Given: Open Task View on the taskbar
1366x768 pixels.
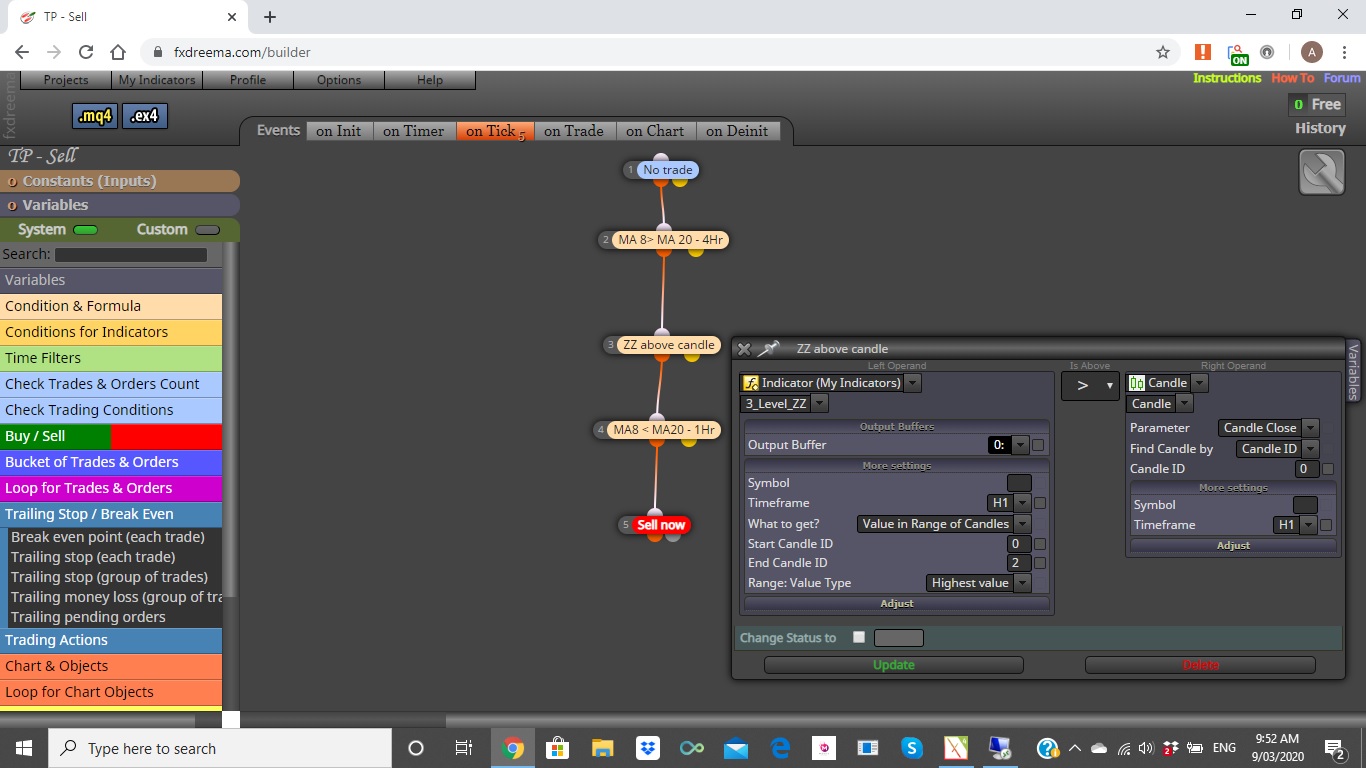Looking at the screenshot, I should 463,748.
